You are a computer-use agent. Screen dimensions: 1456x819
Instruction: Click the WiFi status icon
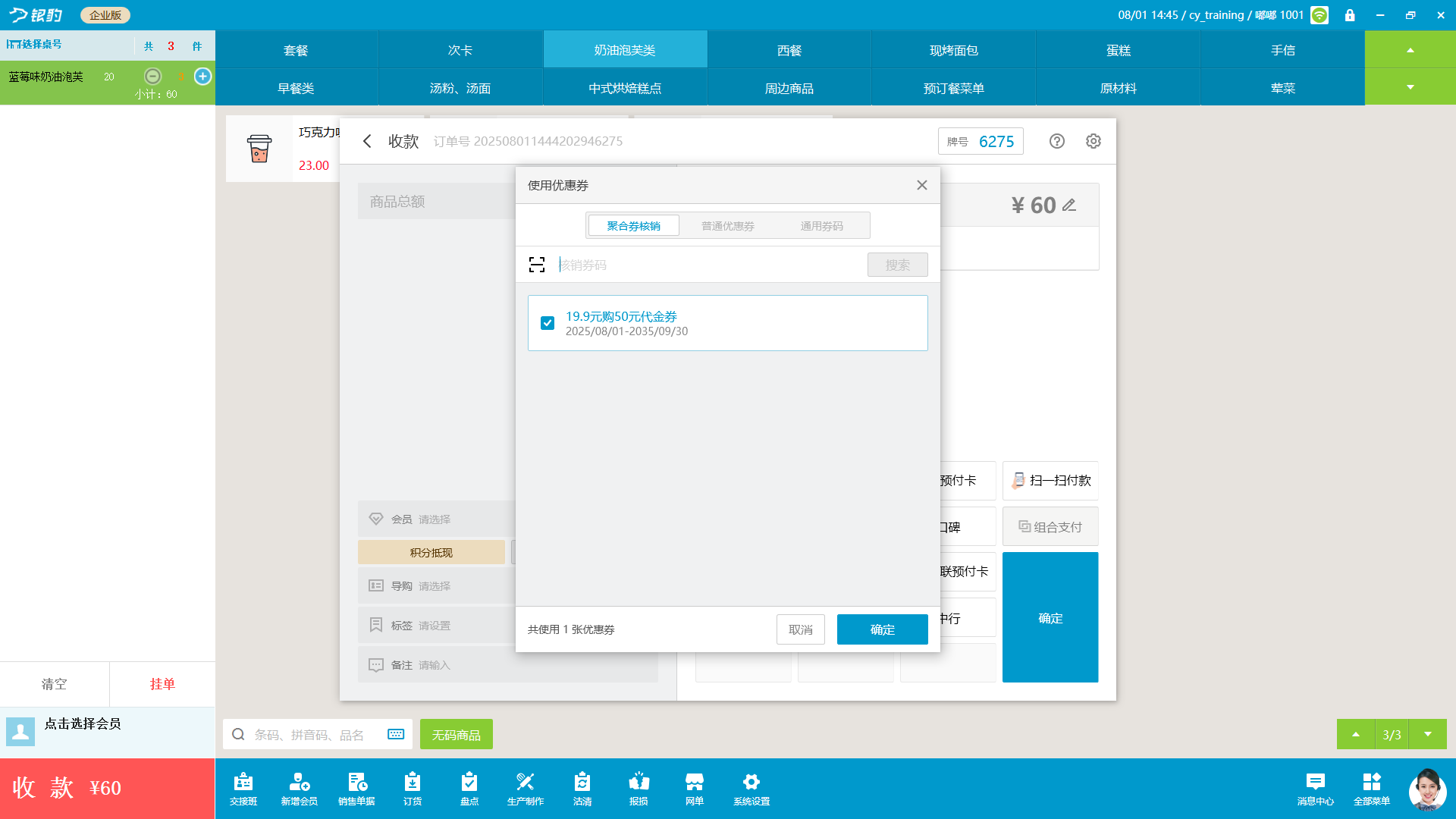coord(1319,15)
